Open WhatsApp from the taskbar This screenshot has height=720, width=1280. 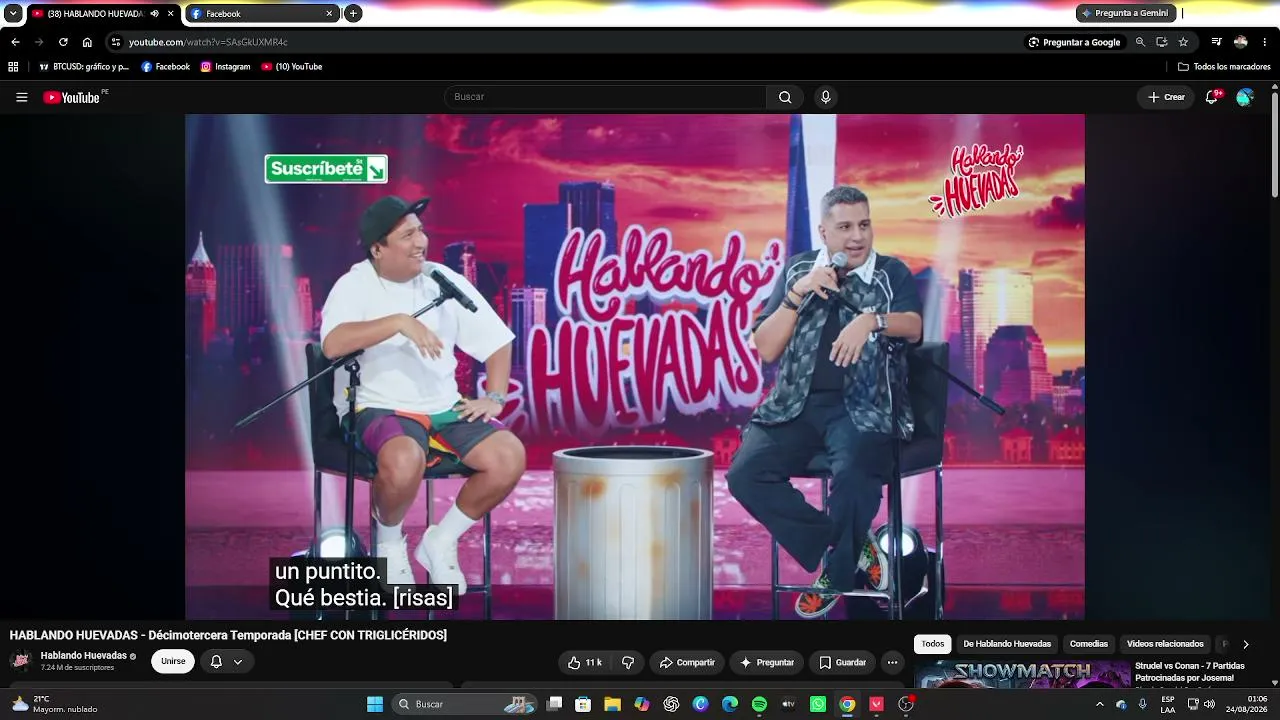pos(818,704)
